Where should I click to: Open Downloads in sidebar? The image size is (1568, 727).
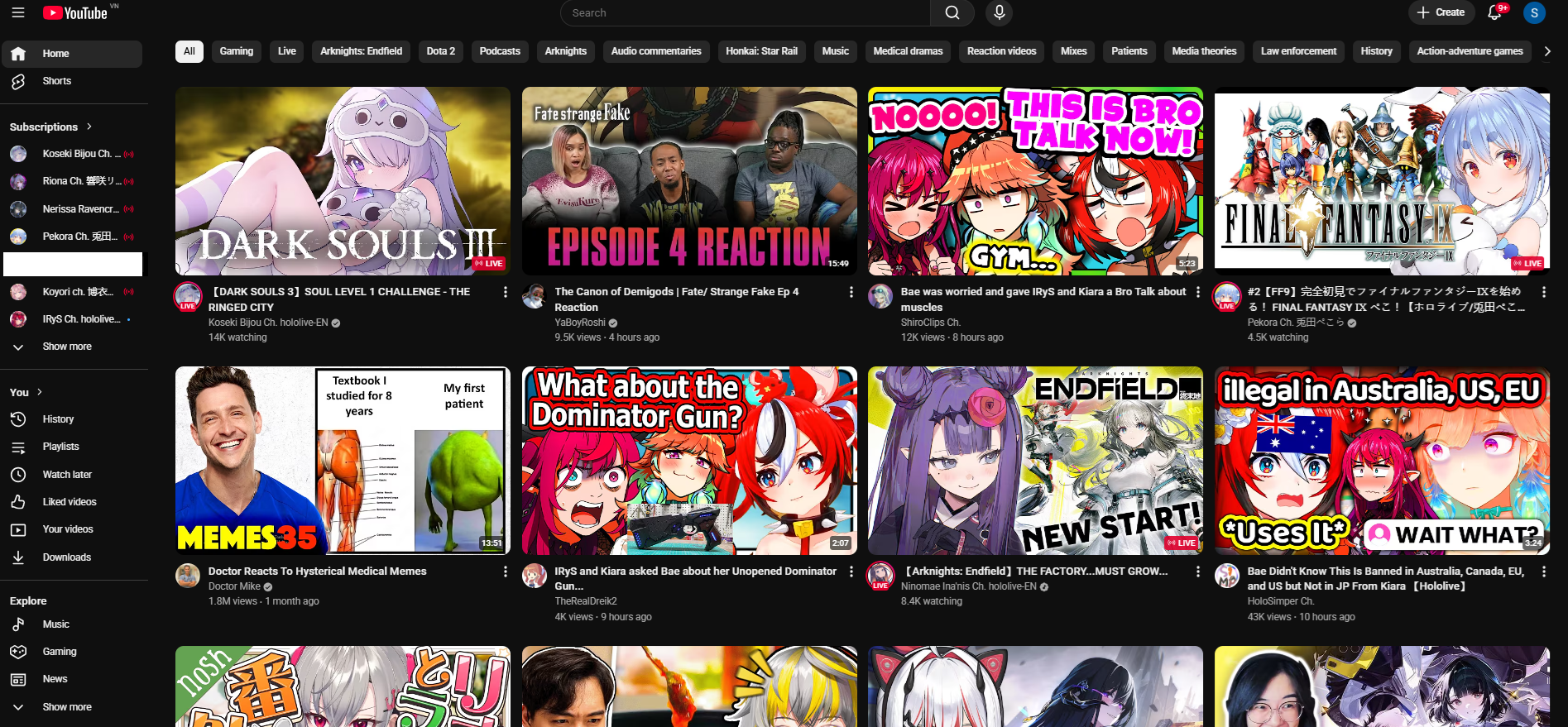click(73, 557)
